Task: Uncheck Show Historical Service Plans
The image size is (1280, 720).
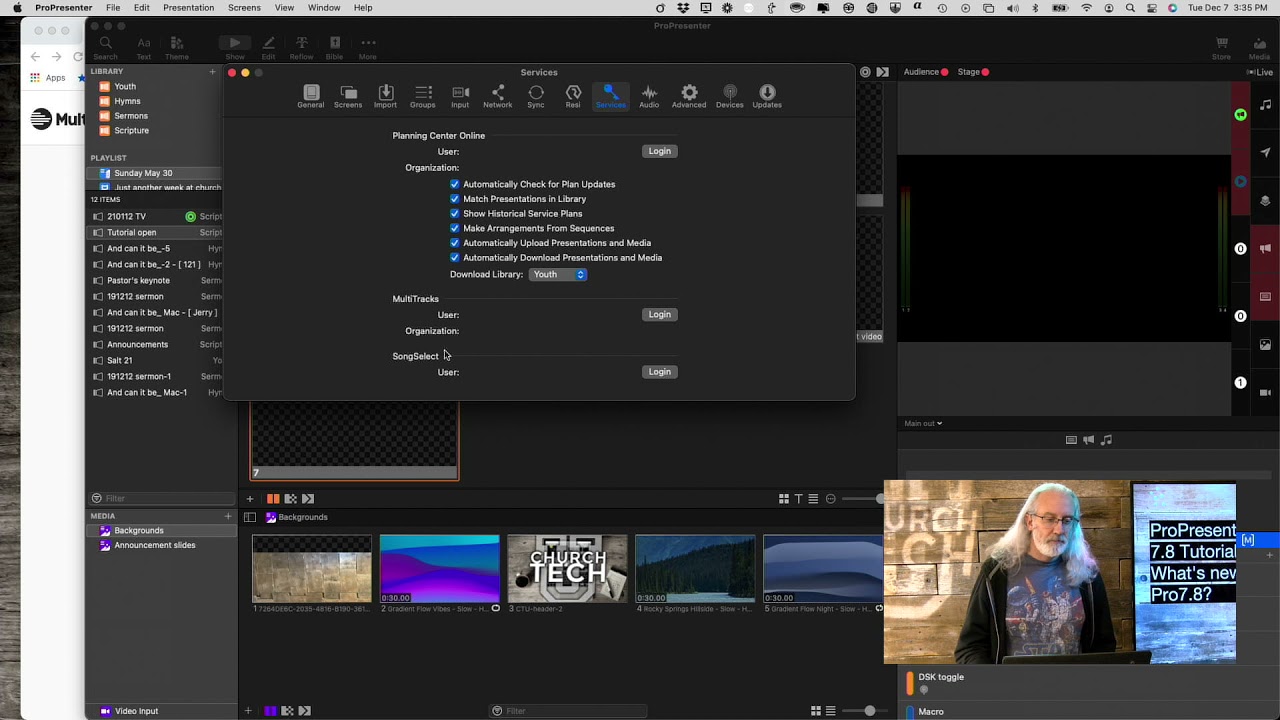Action: (455, 213)
